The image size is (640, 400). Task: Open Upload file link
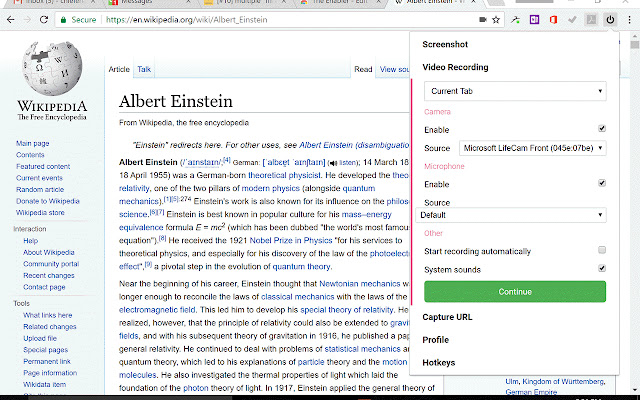pyautogui.click(x=40, y=338)
